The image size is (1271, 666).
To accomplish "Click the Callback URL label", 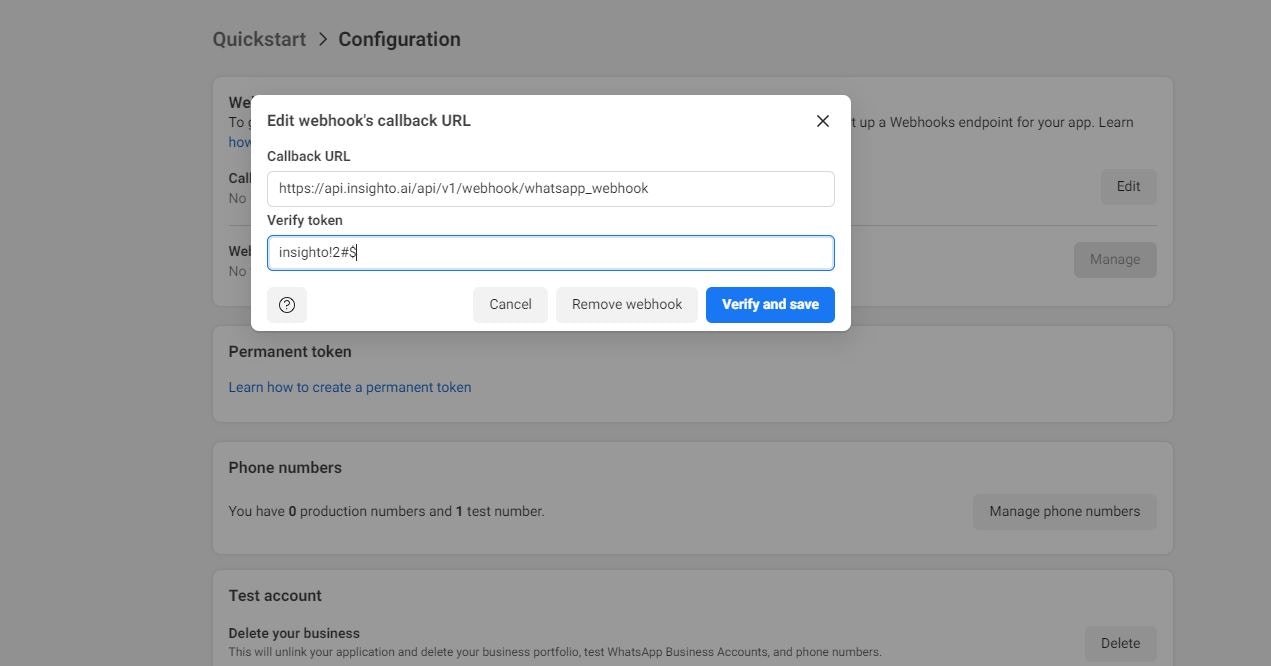I will tap(308, 156).
